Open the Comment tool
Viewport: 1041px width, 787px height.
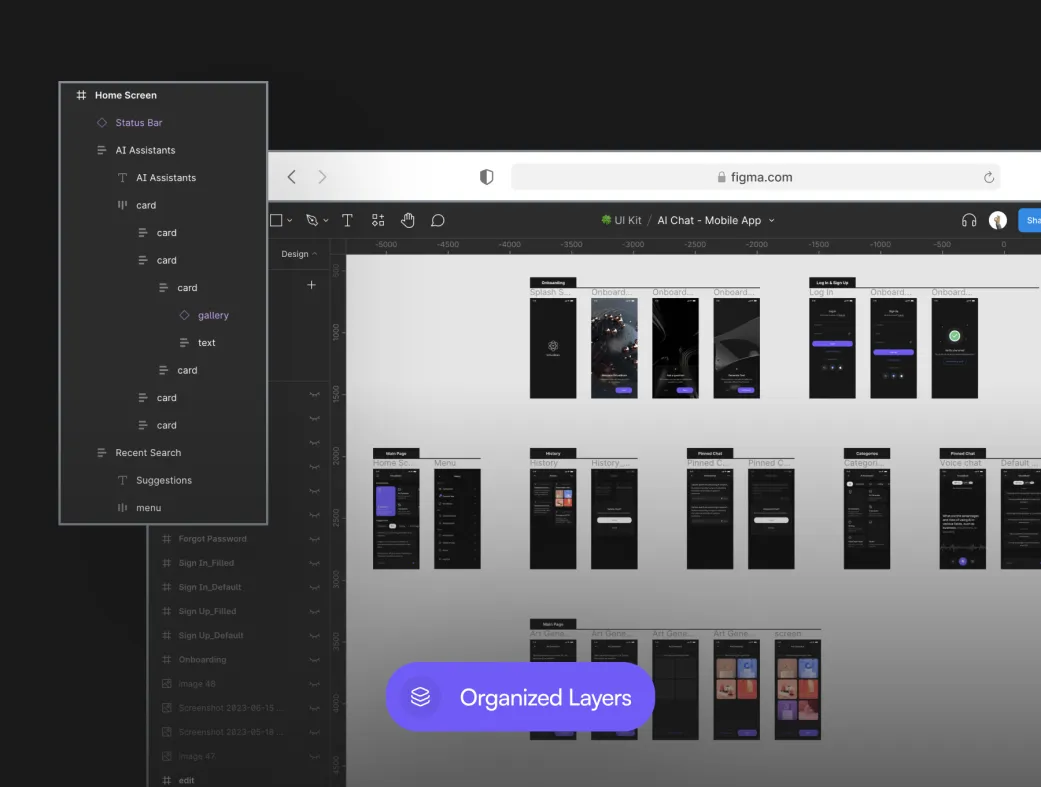pos(437,220)
